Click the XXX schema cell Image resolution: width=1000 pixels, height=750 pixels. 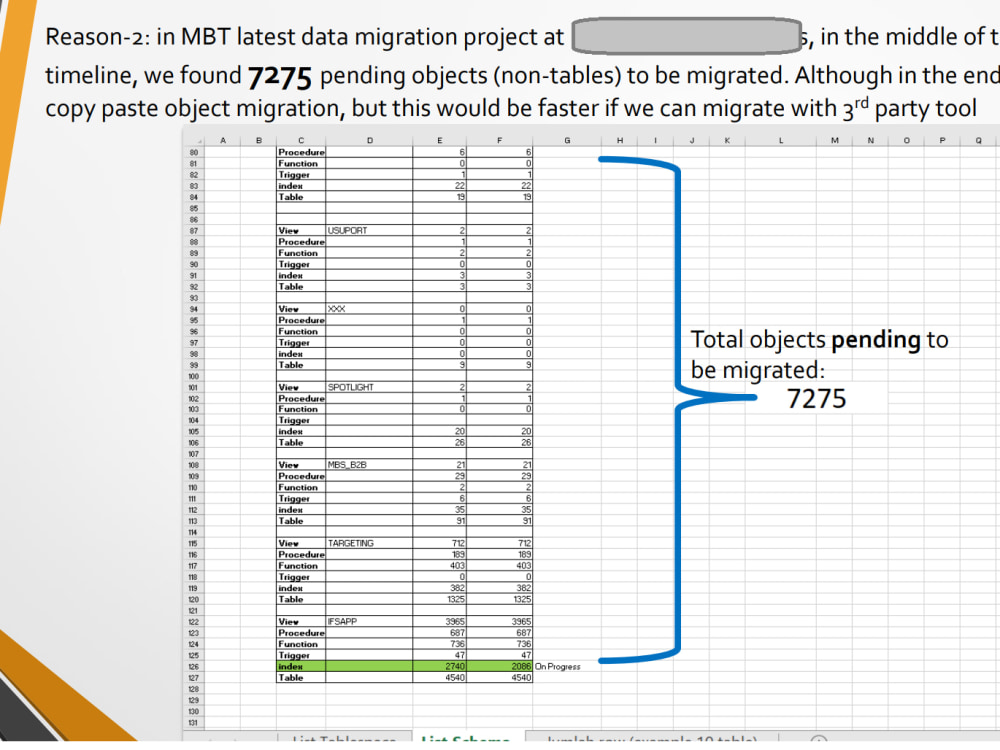[369, 309]
